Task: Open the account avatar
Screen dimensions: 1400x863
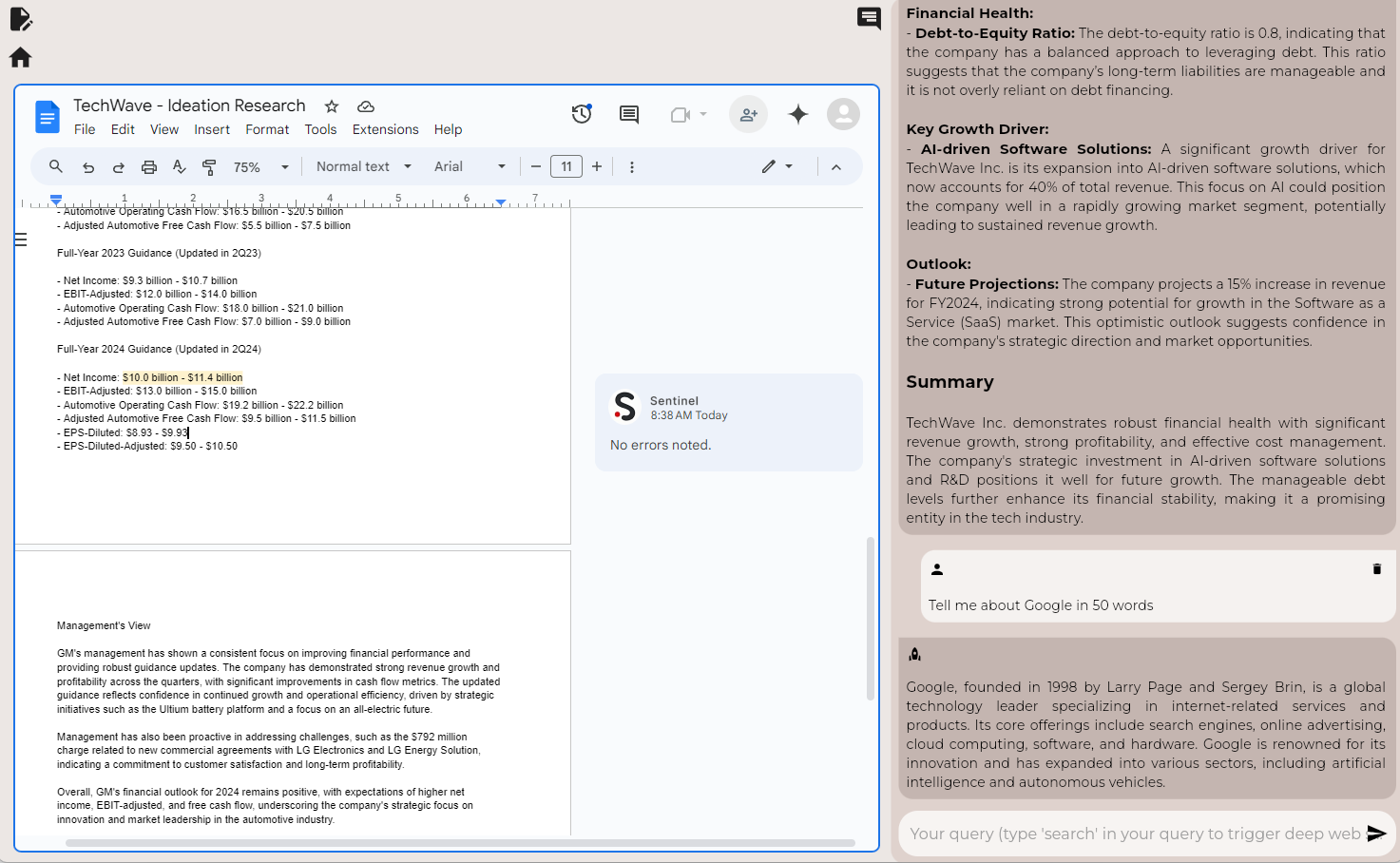Action: pos(843,114)
